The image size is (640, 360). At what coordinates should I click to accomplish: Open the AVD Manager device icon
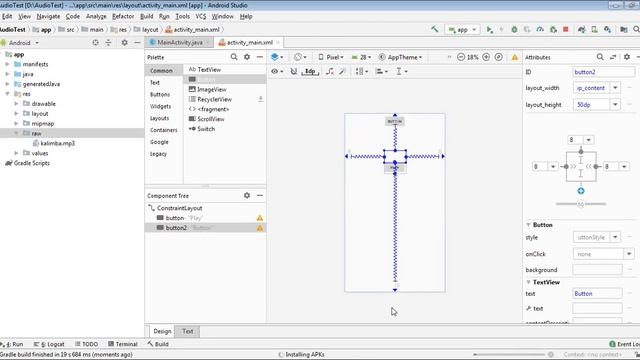coord(594,29)
